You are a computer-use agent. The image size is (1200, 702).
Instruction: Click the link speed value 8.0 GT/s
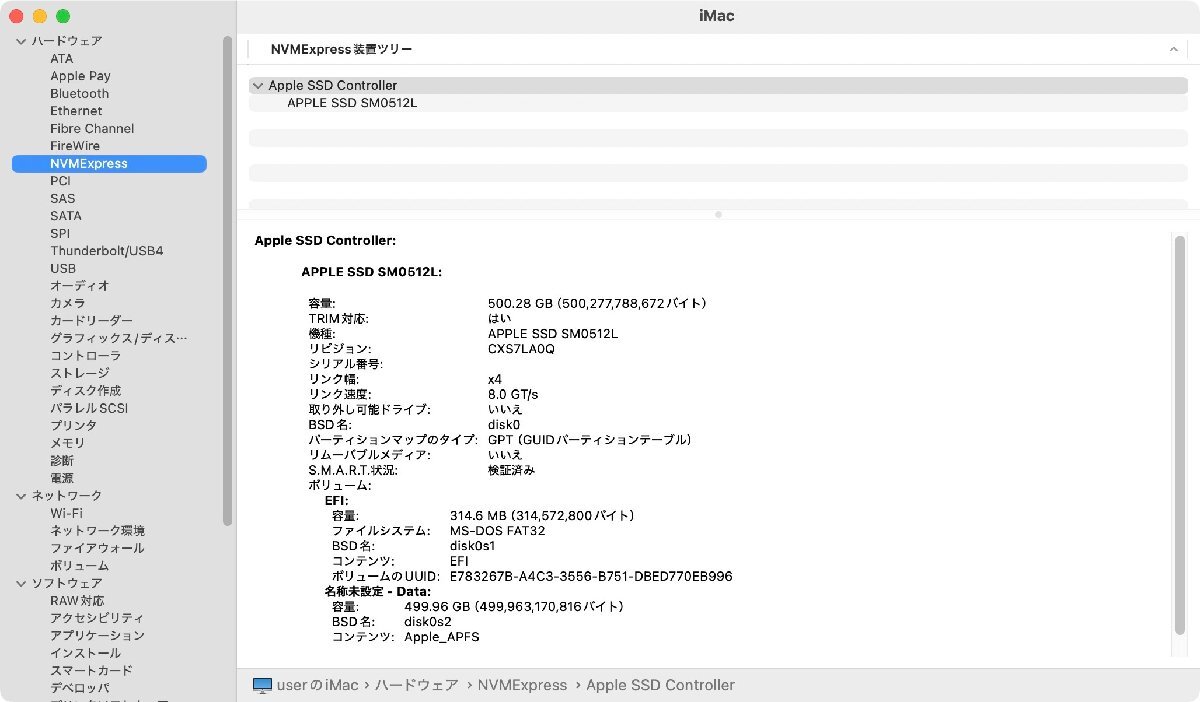tap(513, 394)
